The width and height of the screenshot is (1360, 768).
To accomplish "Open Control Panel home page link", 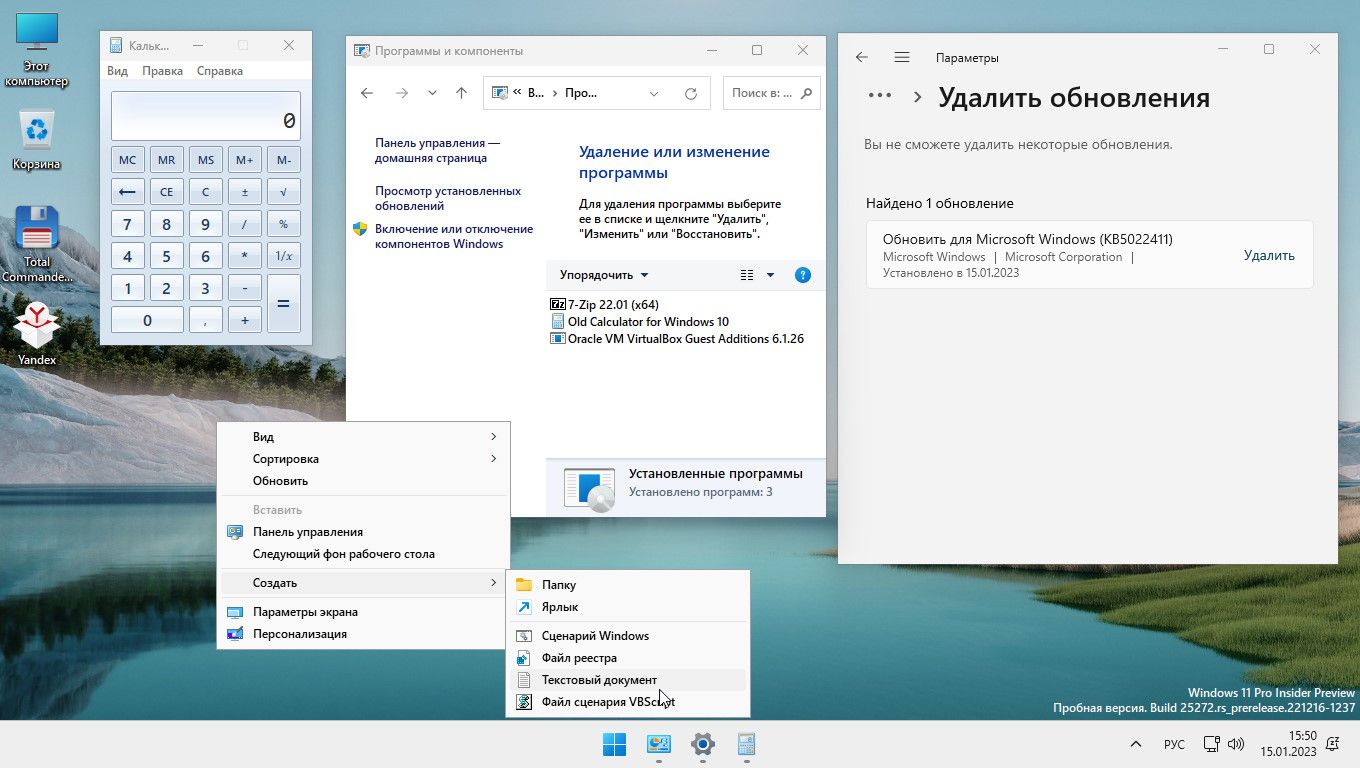I will pyautogui.click(x=437, y=150).
